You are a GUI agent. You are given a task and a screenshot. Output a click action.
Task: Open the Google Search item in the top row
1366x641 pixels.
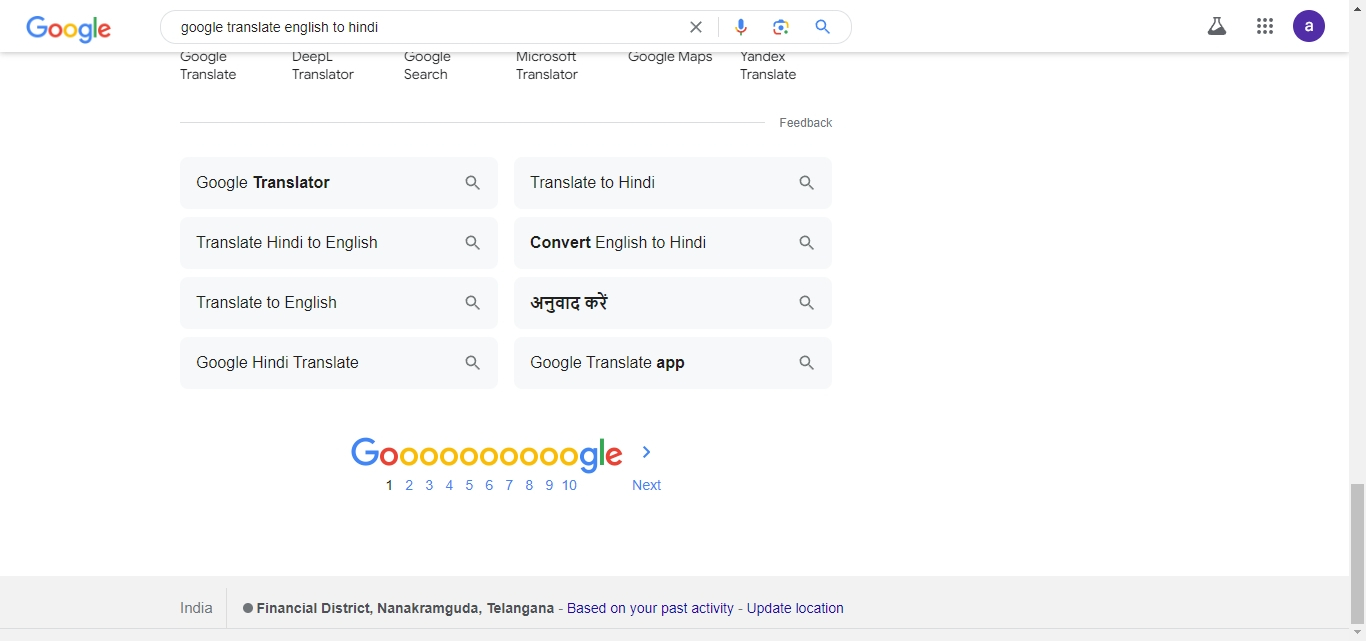(x=427, y=66)
